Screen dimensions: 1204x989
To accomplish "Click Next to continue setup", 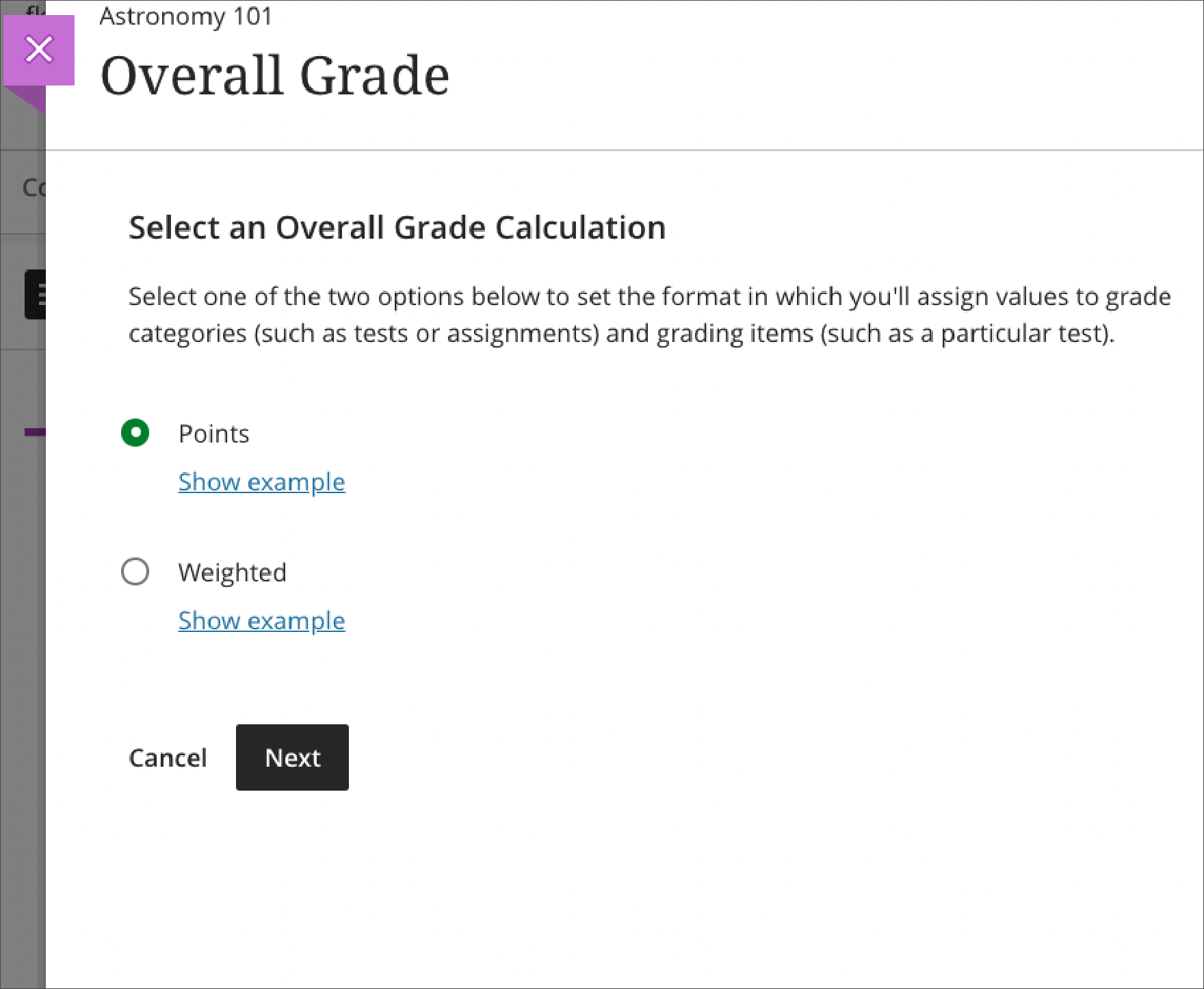I will 292,757.
